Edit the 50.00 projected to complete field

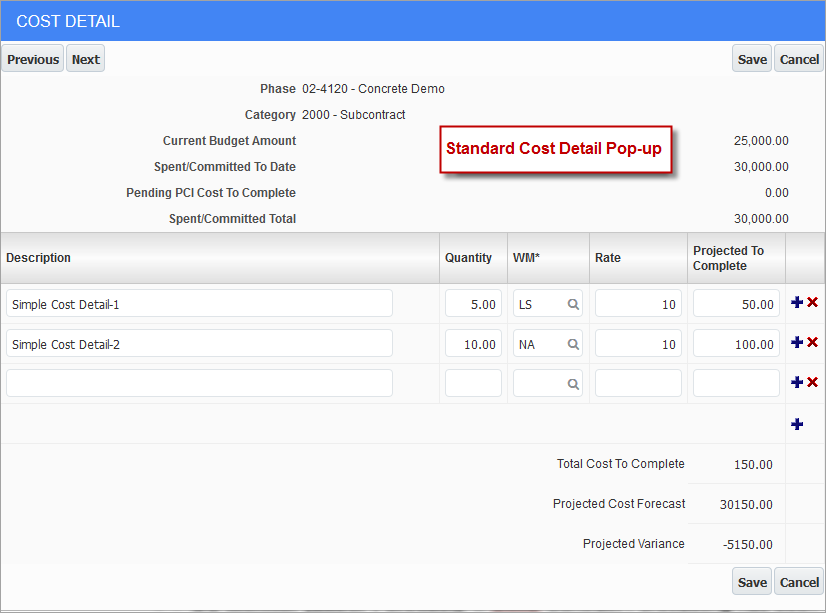(x=736, y=303)
